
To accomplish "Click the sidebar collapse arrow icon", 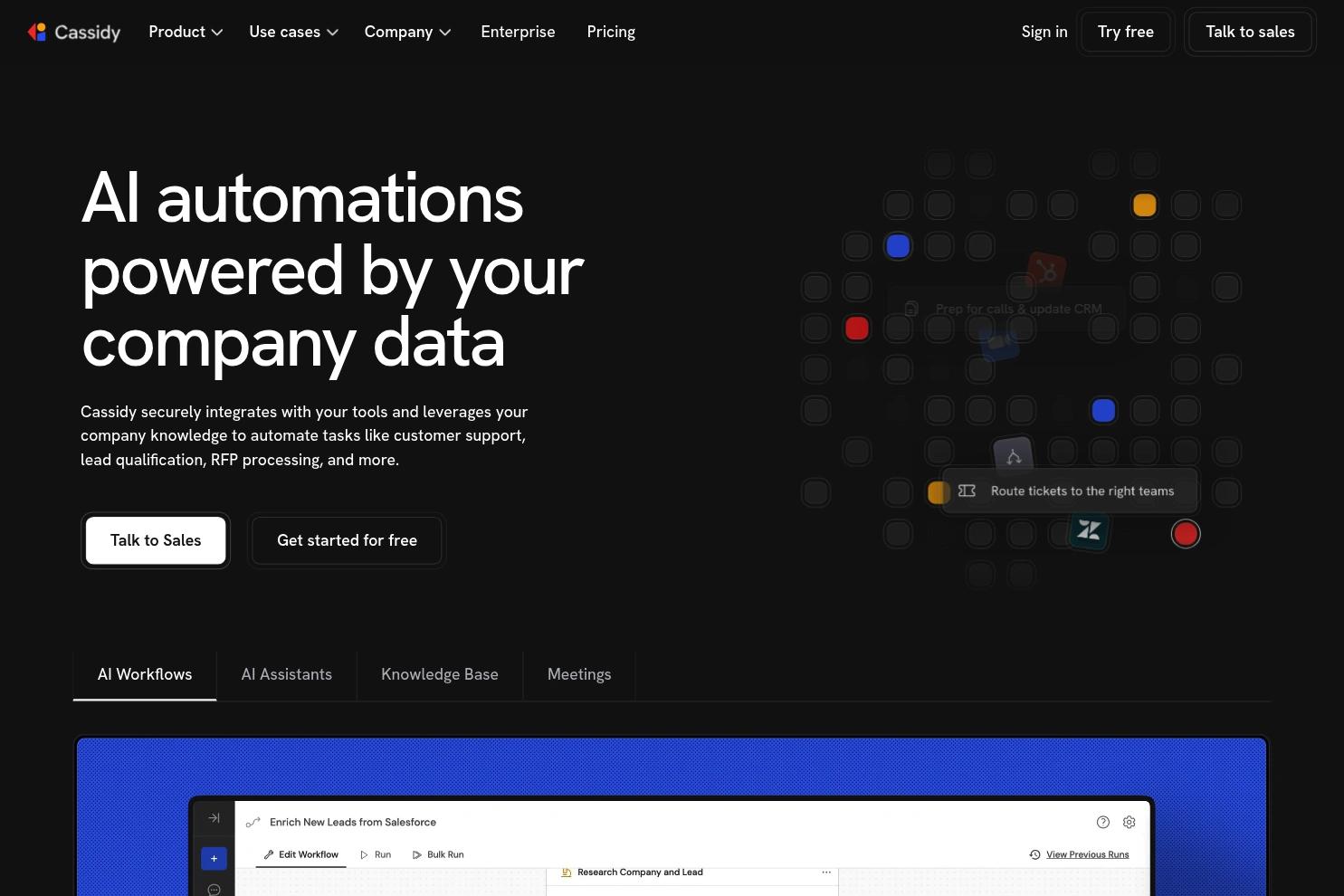I will [214, 818].
